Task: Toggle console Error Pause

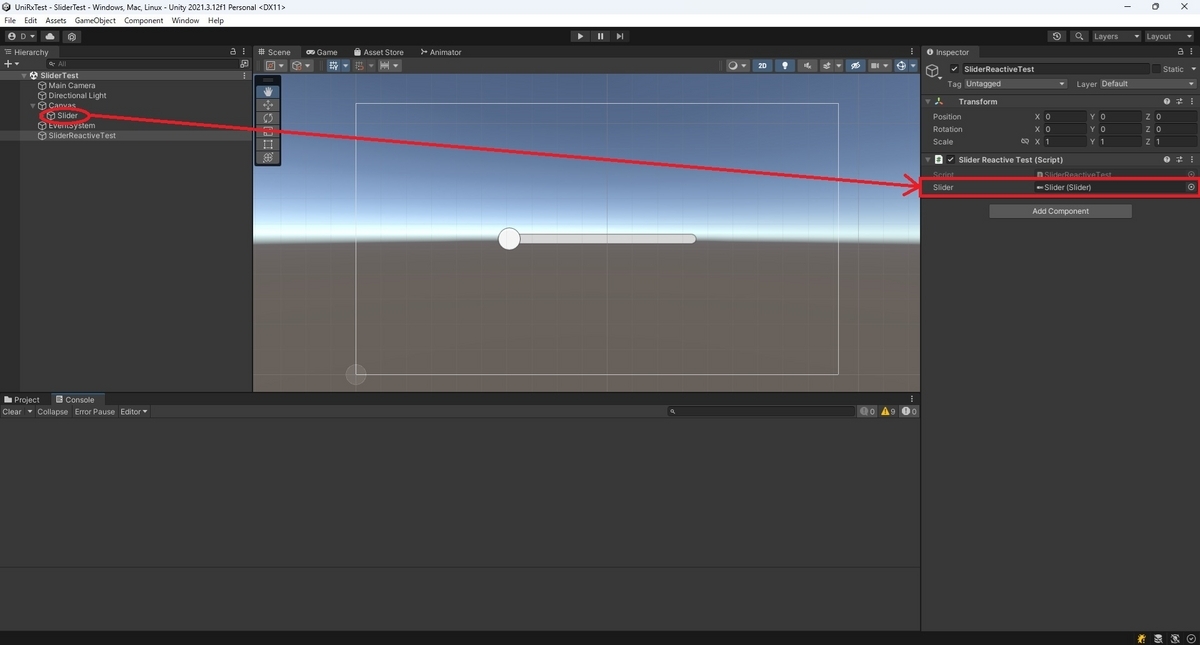Action: point(95,412)
